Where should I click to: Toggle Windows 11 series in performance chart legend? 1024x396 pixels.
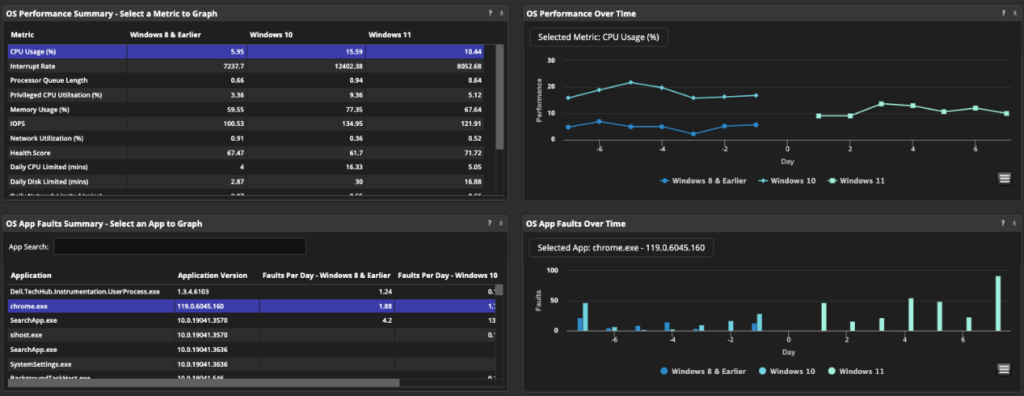tap(856, 180)
